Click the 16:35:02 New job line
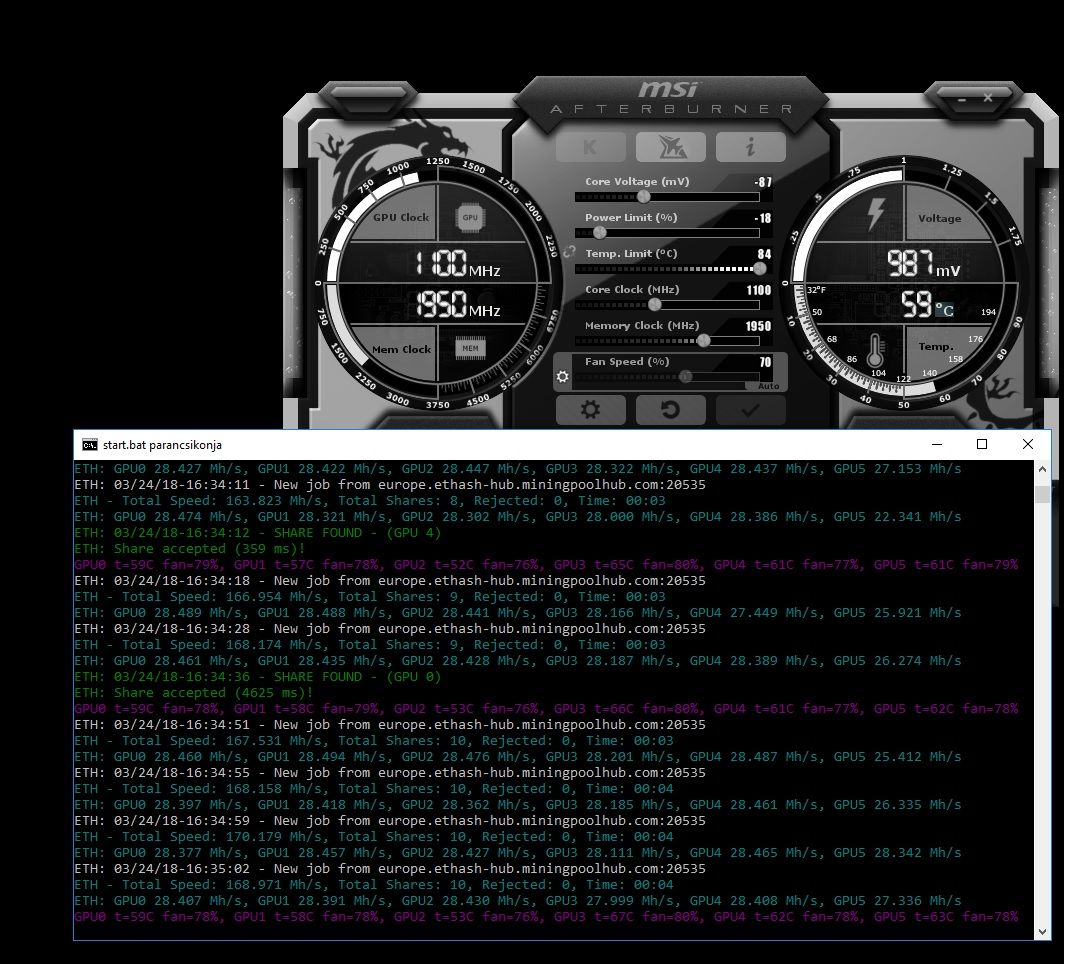Viewport: 1066px width, 964px height. [x=390, y=869]
